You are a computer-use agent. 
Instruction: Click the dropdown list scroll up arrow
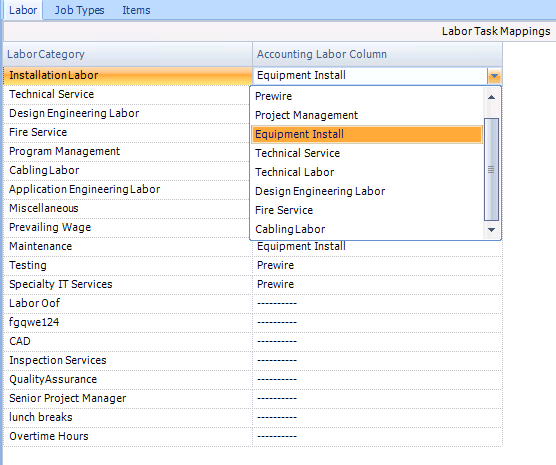point(491,97)
